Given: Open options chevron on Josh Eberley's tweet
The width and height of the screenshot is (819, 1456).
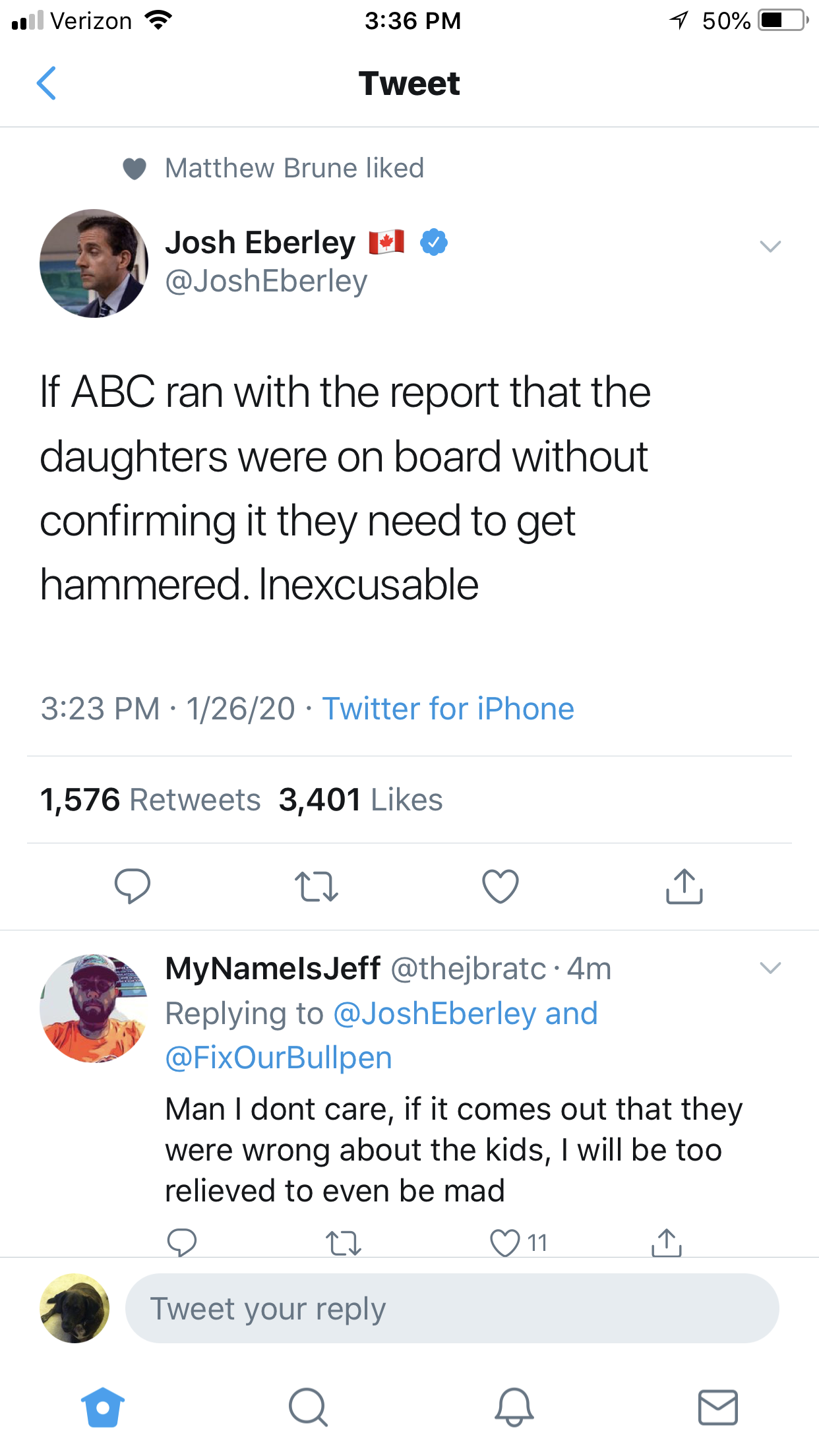Looking at the screenshot, I should pyautogui.click(x=770, y=247).
